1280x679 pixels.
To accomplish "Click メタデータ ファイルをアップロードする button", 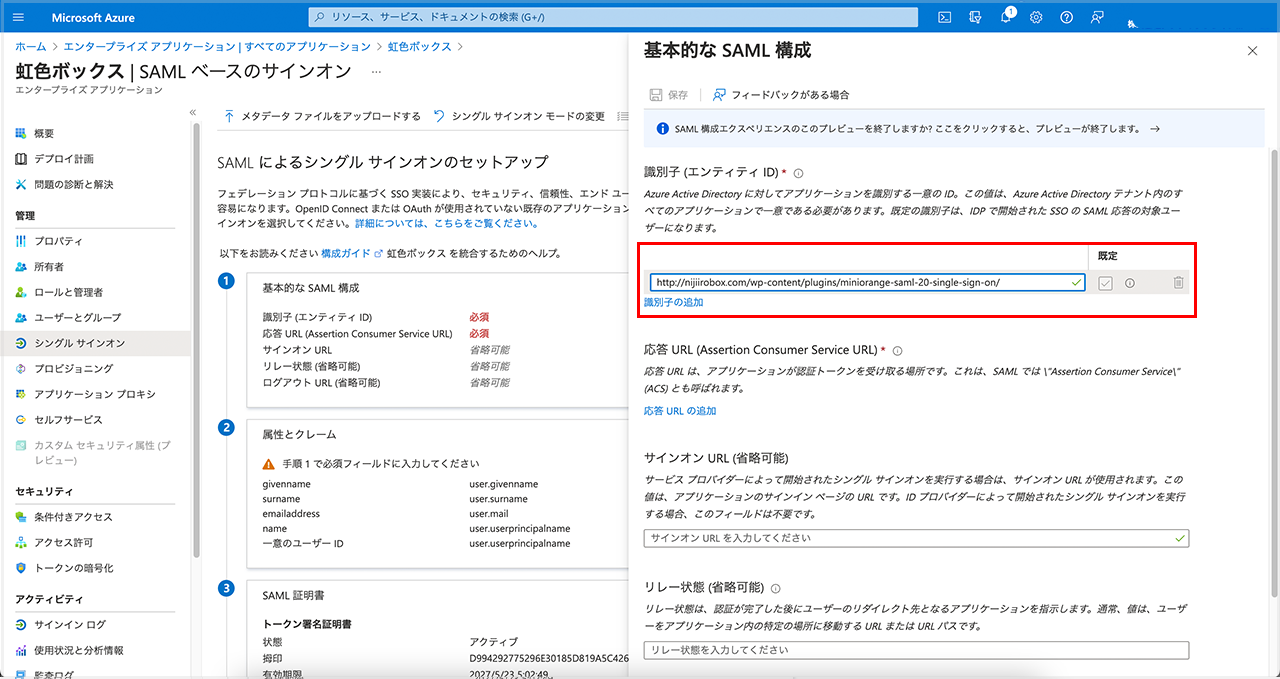I will [x=322, y=116].
